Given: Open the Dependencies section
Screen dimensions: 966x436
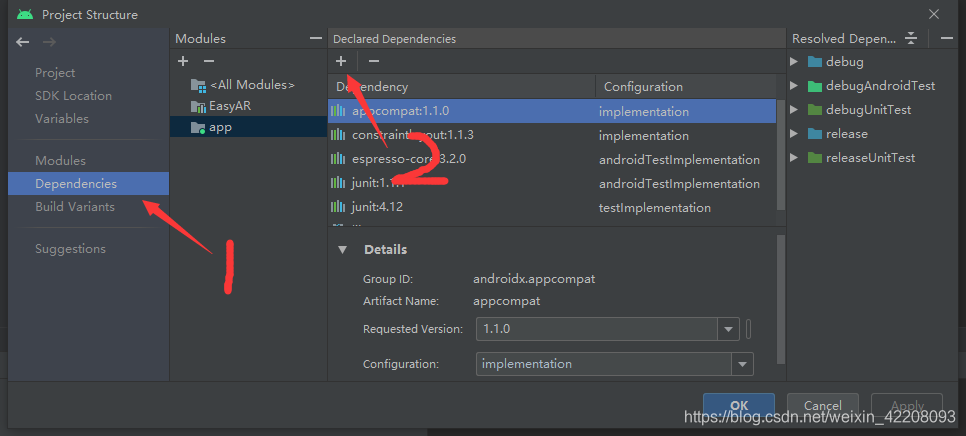Looking at the screenshot, I should pyautogui.click(x=88, y=184).
